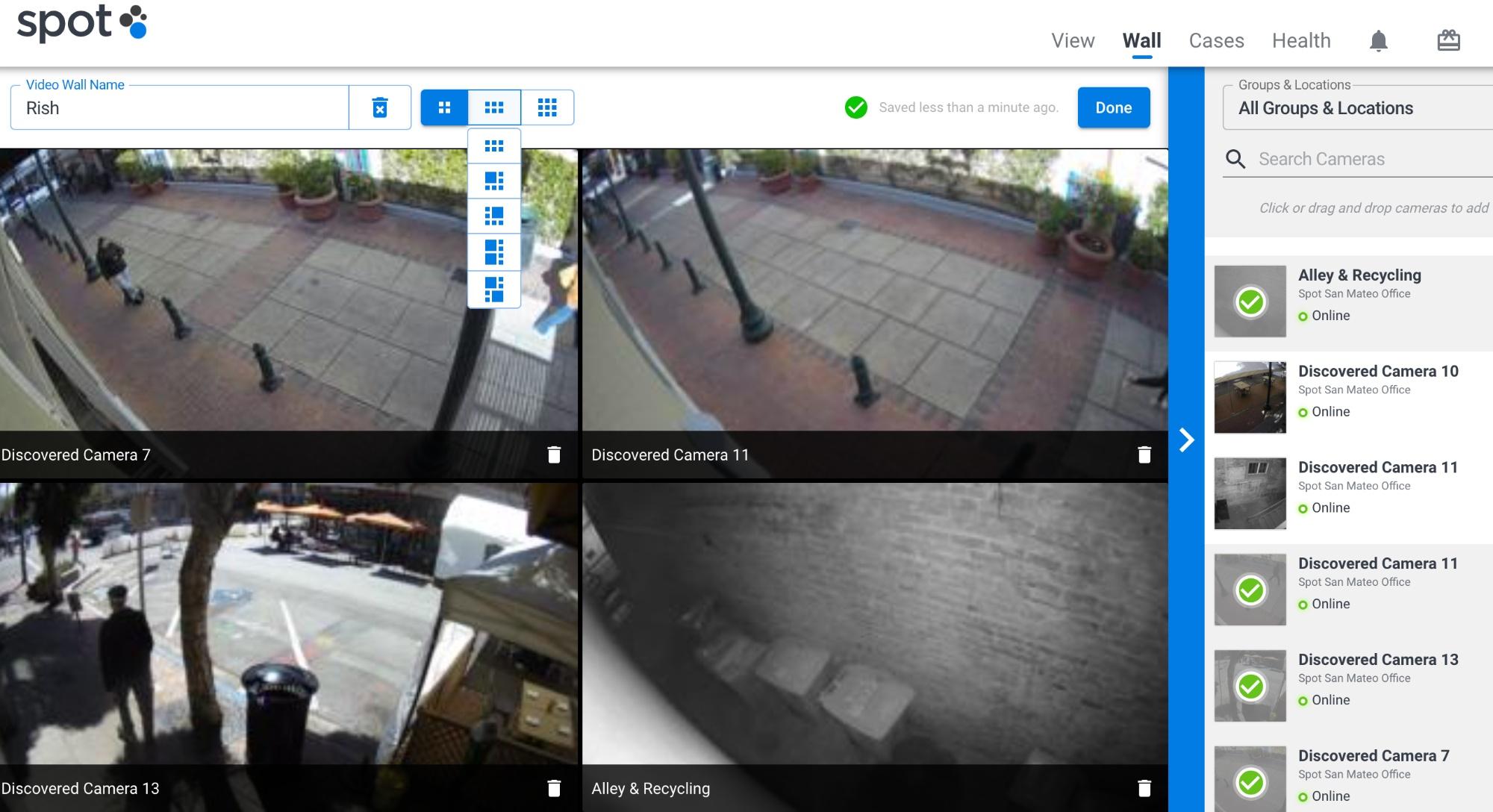Viewport: 1493px width, 812px height.
Task: Click 'Saved less than a minute ago' text
Action: [968, 107]
